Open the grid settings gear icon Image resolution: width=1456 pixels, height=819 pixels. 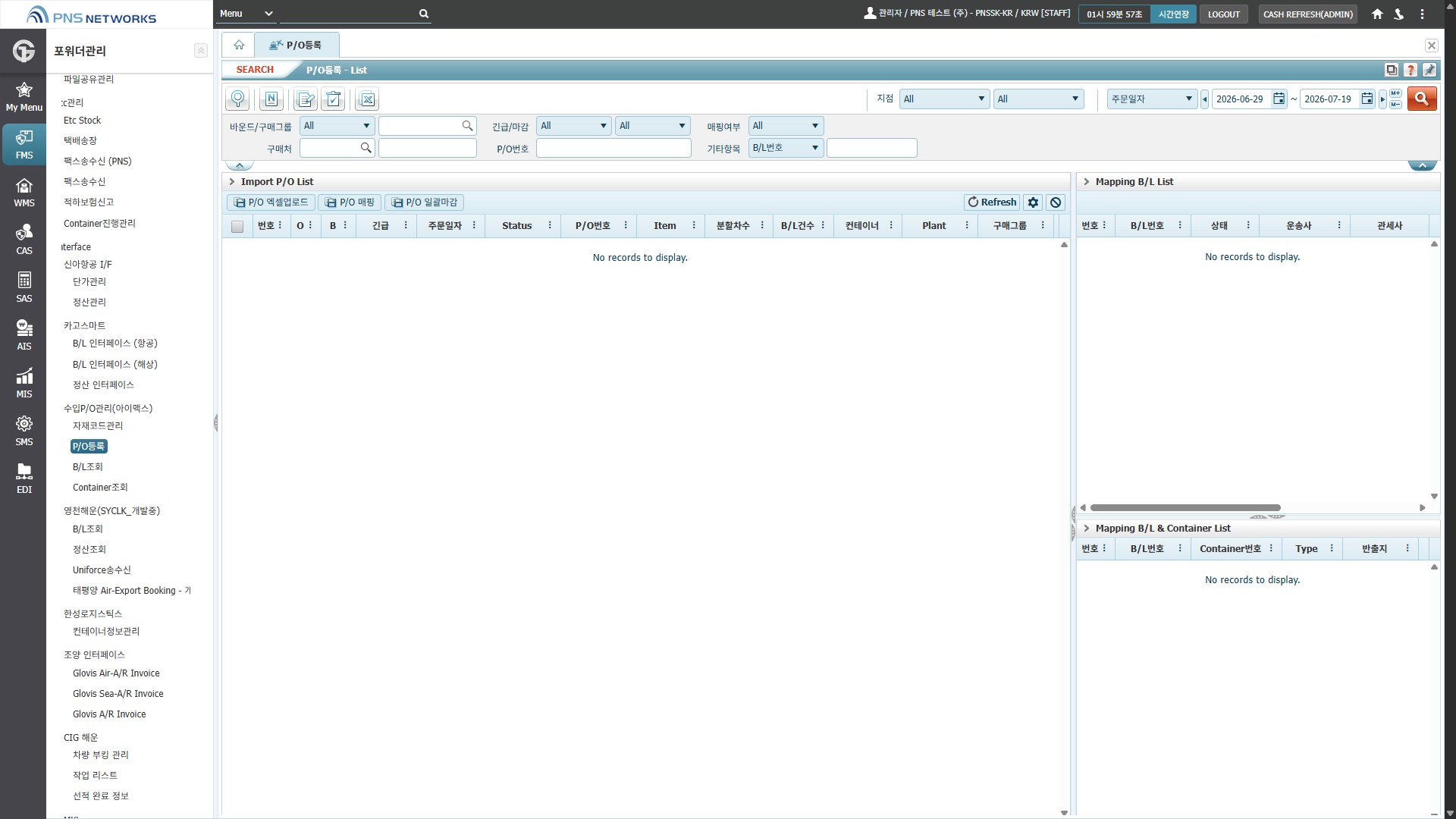tap(1033, 202)
